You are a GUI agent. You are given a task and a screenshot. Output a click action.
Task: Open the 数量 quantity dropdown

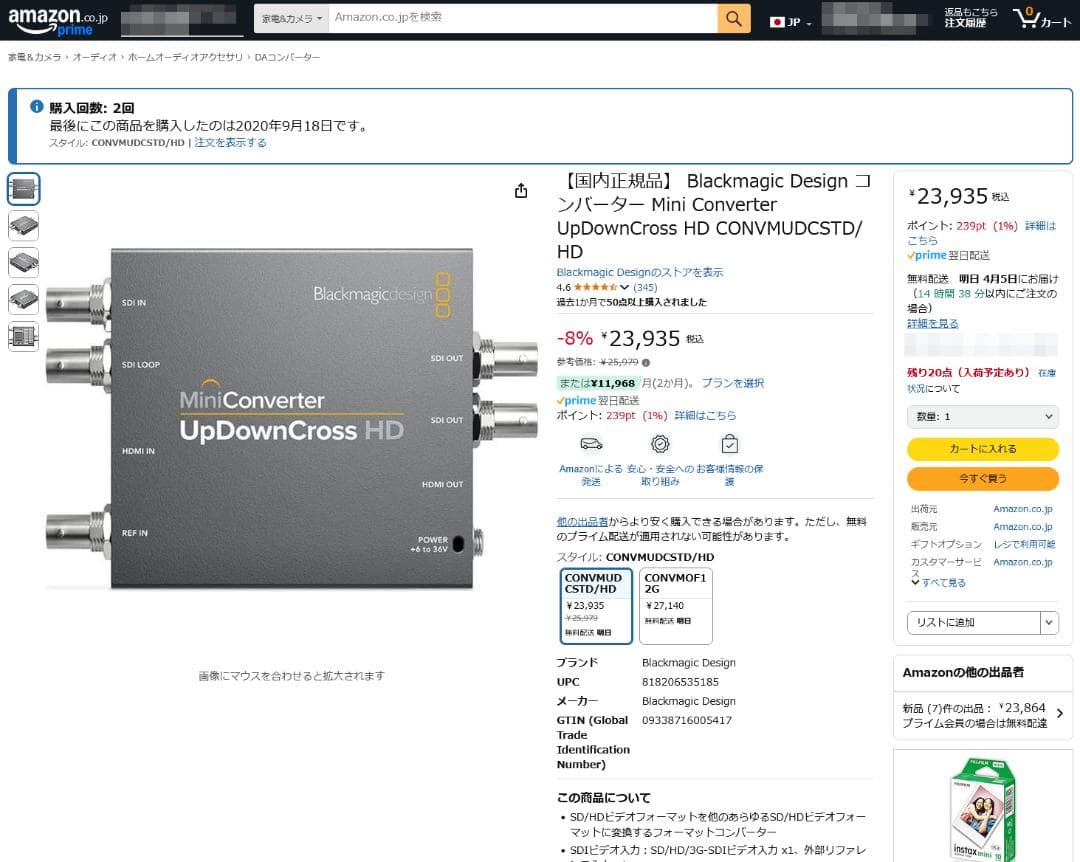(x=982, y=416)
